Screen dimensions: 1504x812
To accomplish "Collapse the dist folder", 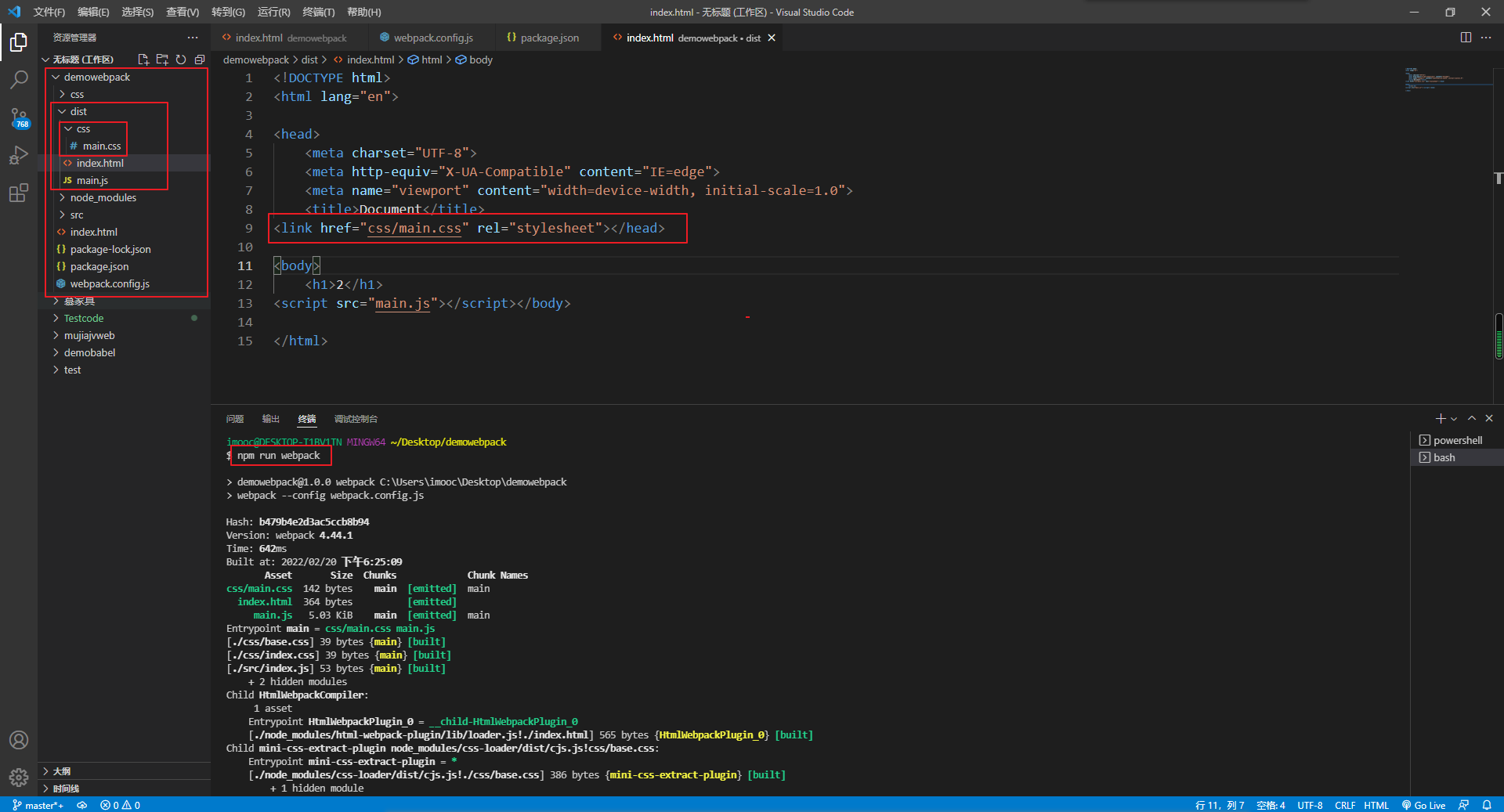I will click(78, 111).
